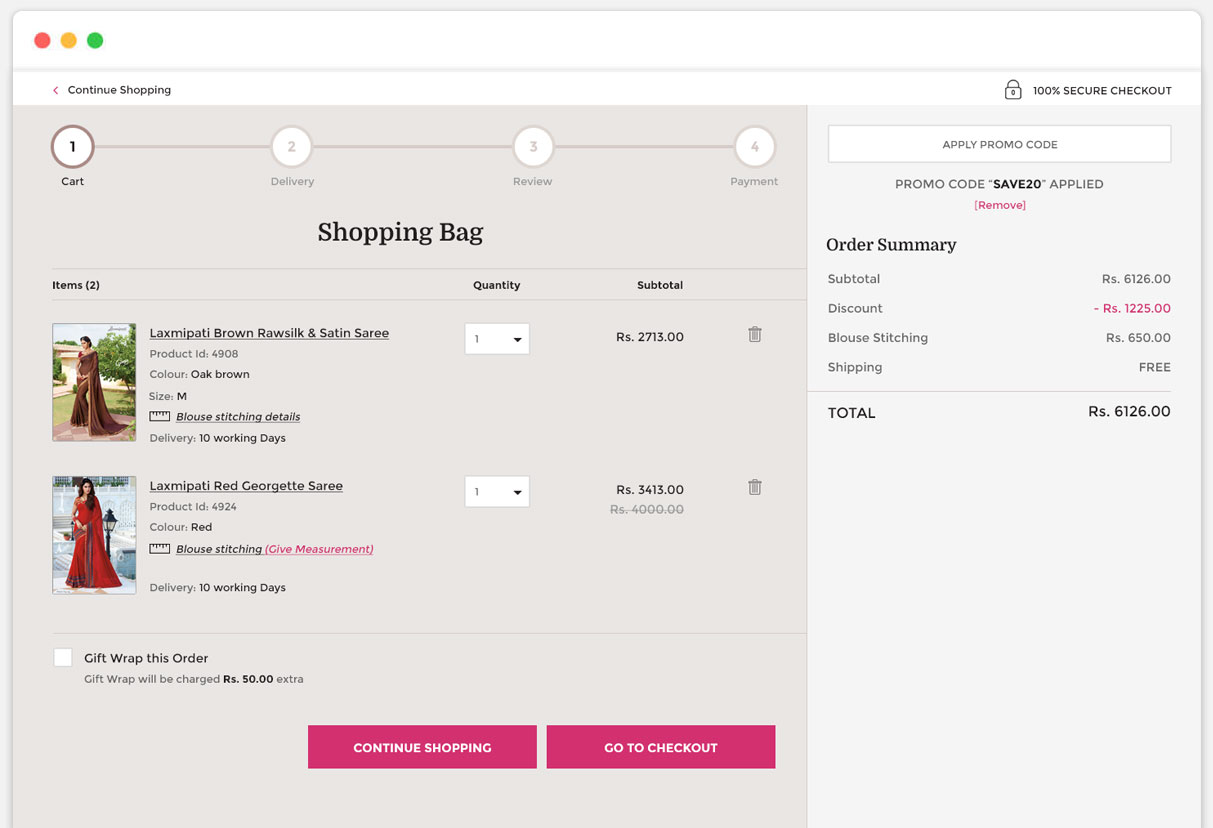View the Red Georgette Saree thumbnail
This screenshot has width=1213, height=828.
(x=94, y=535)
